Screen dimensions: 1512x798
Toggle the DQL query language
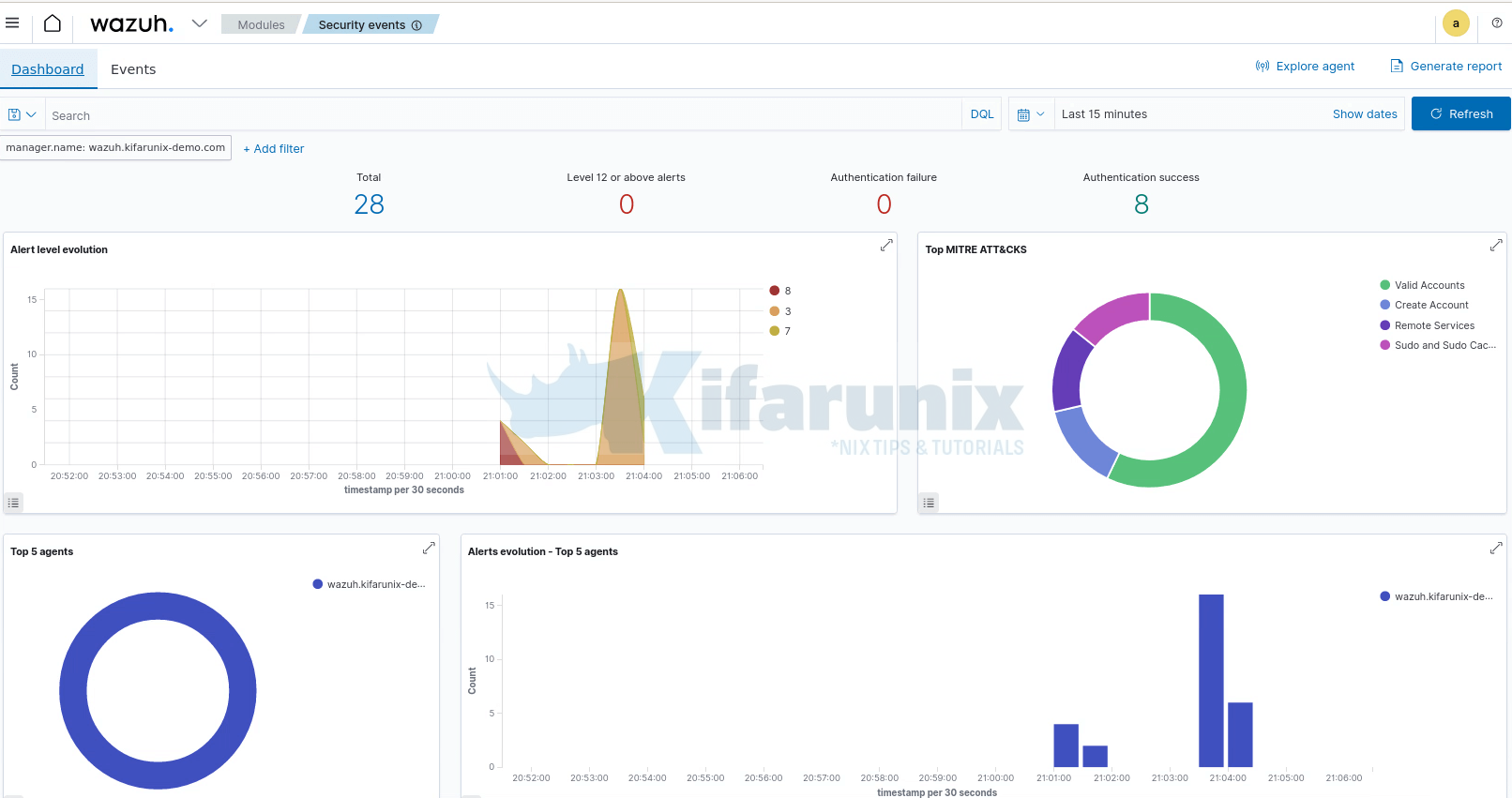[982, 114]
